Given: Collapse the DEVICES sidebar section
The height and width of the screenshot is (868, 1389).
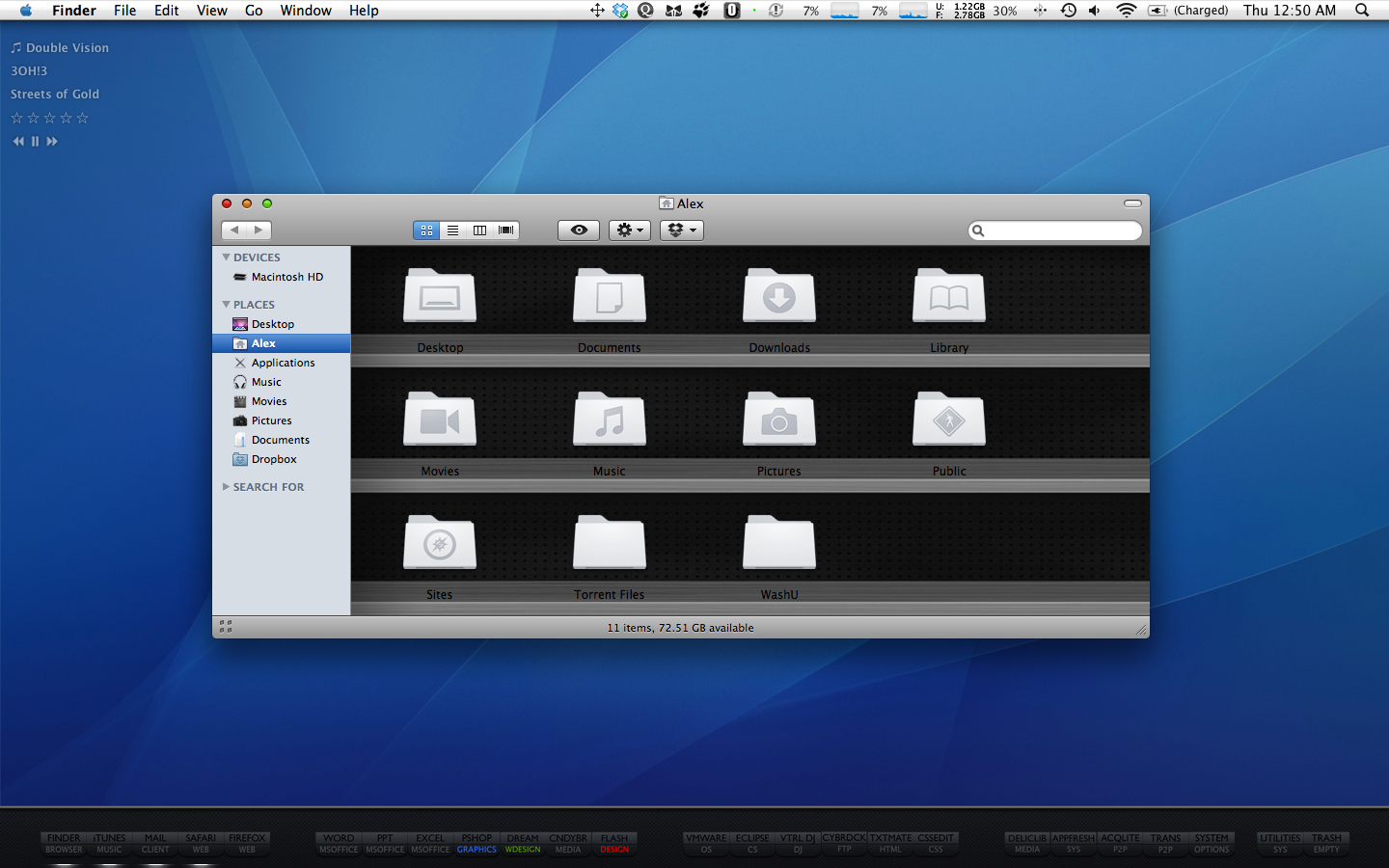Looking at the screenshot, I should [226, 258].
